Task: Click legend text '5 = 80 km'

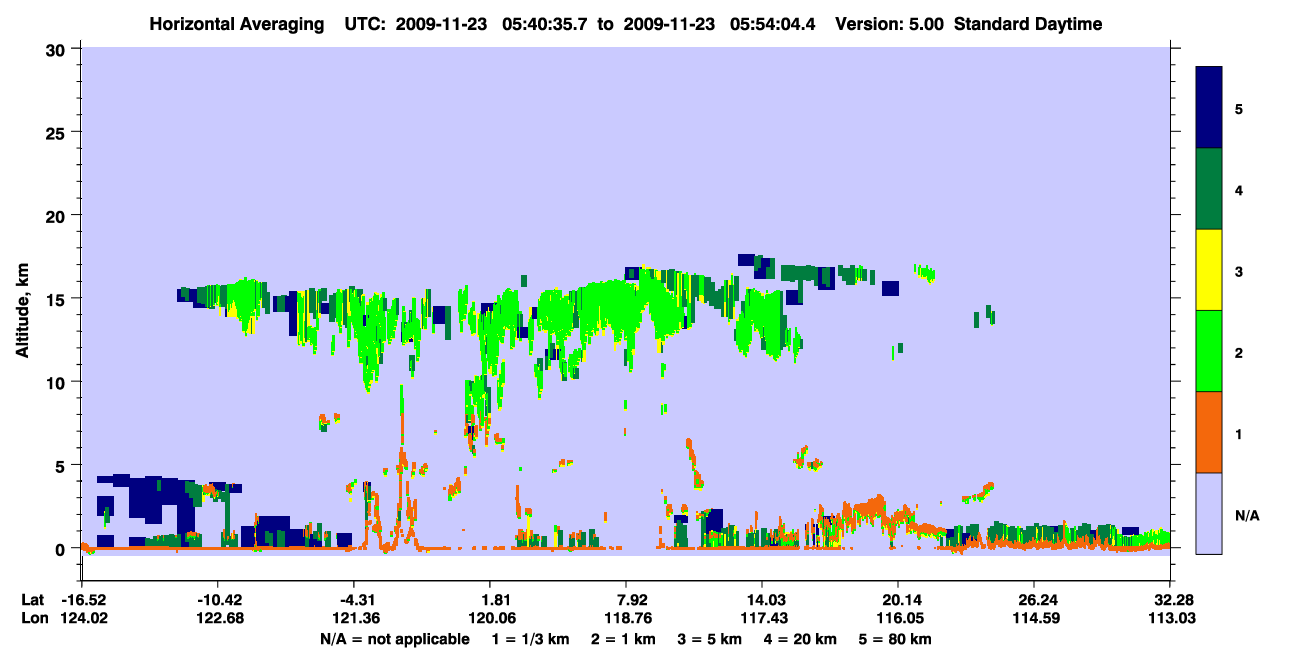Action: tap(897, 639)
